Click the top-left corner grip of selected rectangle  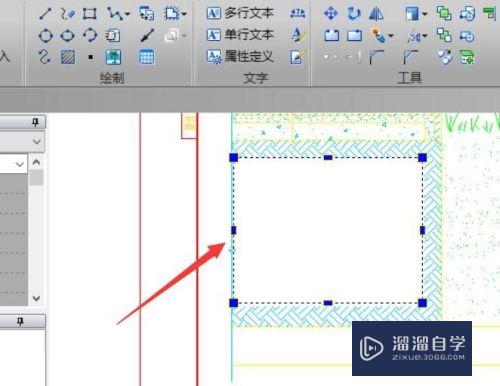(x=234, y=157)
